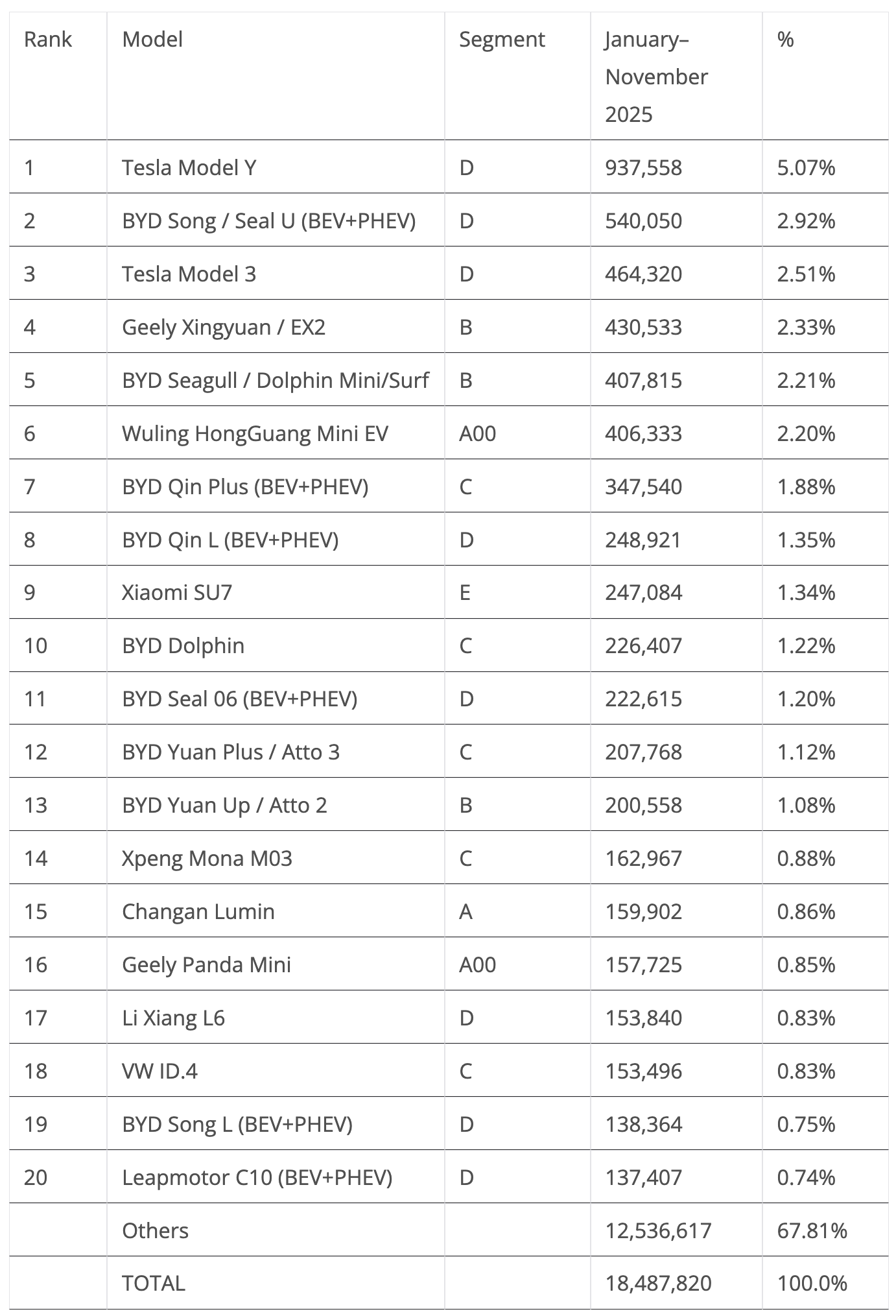The width and height of the screenshot is (896, 1316).
Task: Select the Xiaomi SU7 model cell
Action: tap(177, 593)
